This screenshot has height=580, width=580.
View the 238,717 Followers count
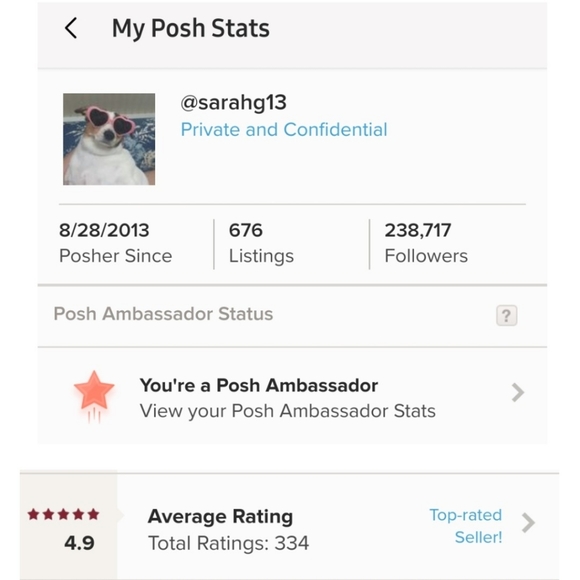pyautogui.click(x=426, y=243)
